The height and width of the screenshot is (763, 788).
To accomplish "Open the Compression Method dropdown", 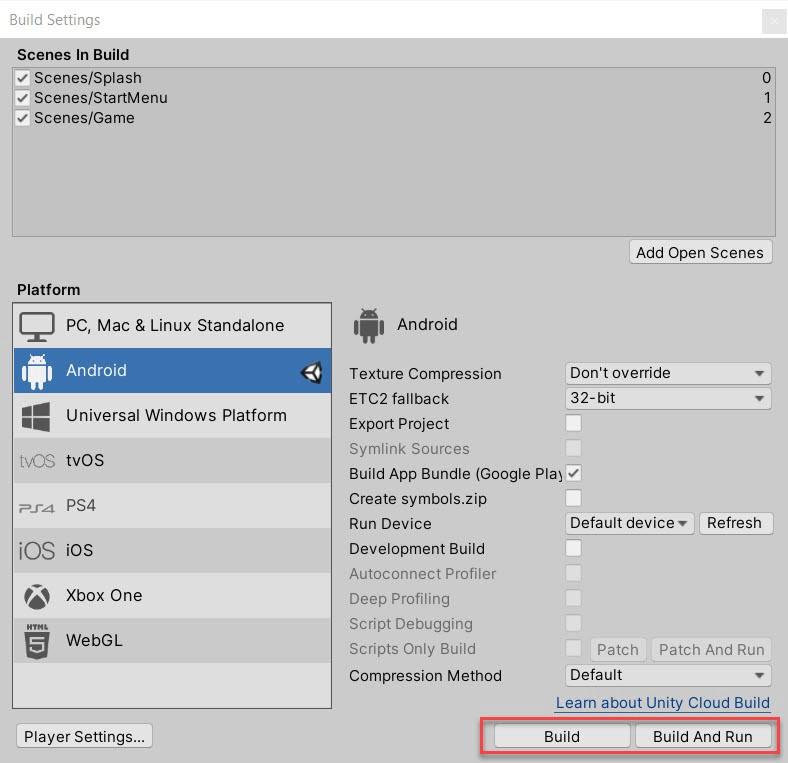I will (667, 675).
